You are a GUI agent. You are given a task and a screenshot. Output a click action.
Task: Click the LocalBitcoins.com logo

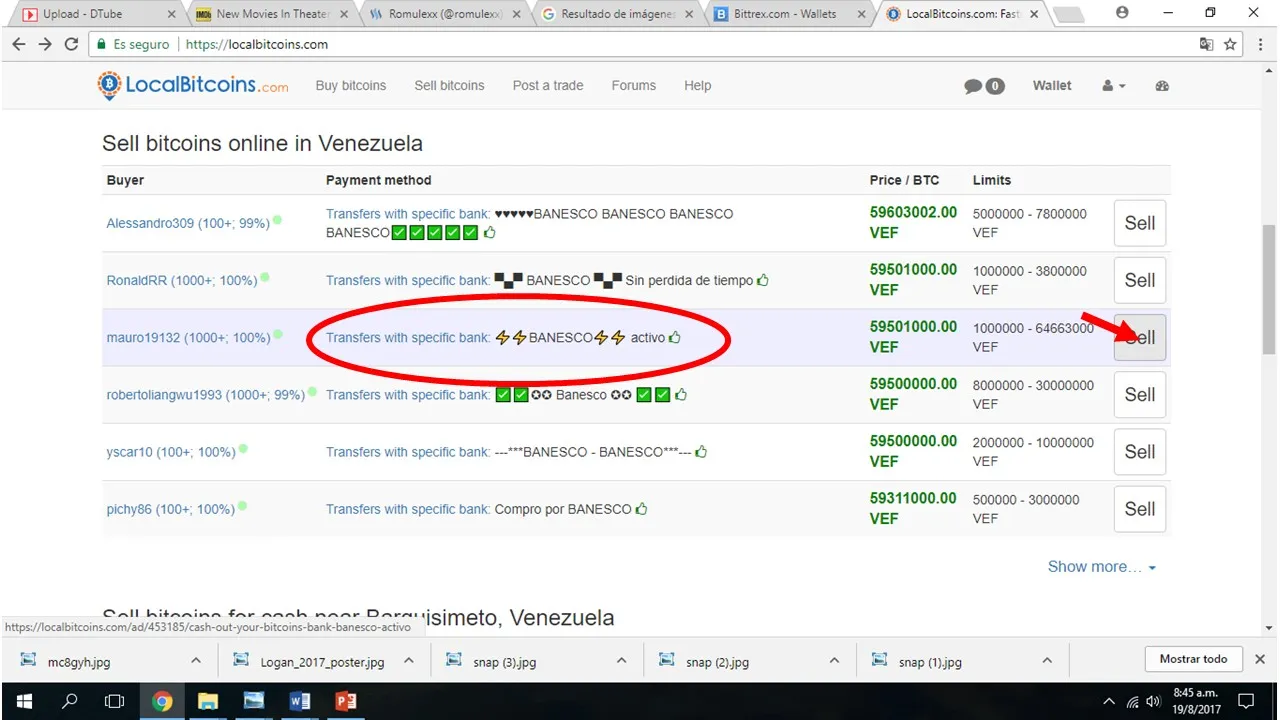[x=193, y=85]
